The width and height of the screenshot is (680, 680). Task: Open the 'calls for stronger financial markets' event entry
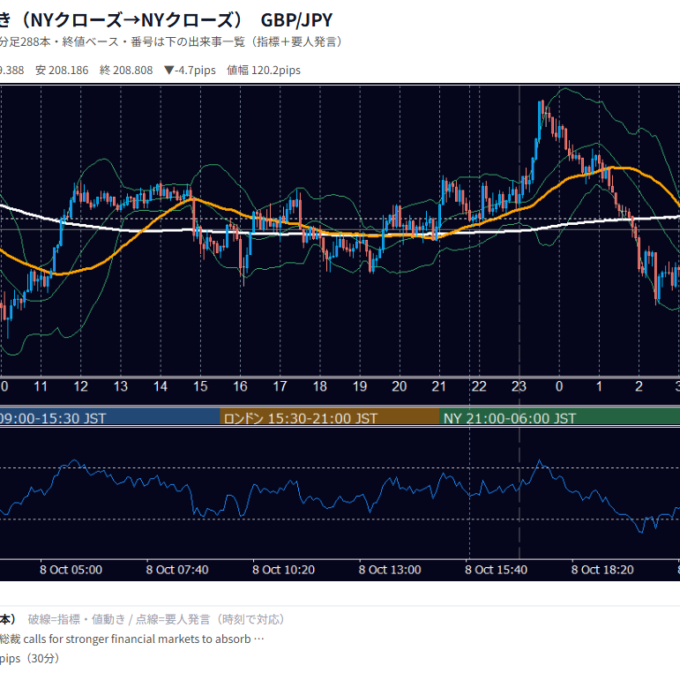(132, 639)
